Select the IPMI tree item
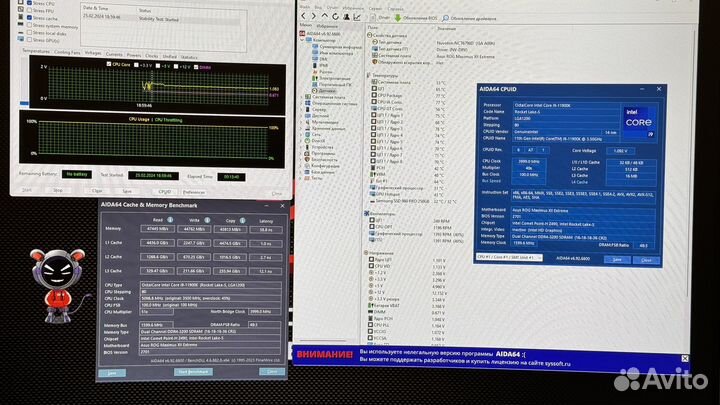Image resolution: width=720 pixels, height=405 pixels. coord(320,66)
